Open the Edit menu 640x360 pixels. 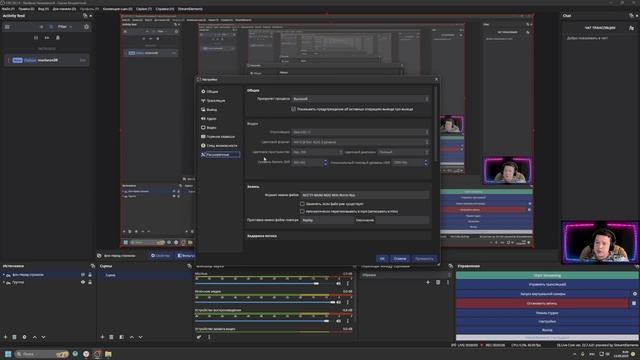[26, 9]
